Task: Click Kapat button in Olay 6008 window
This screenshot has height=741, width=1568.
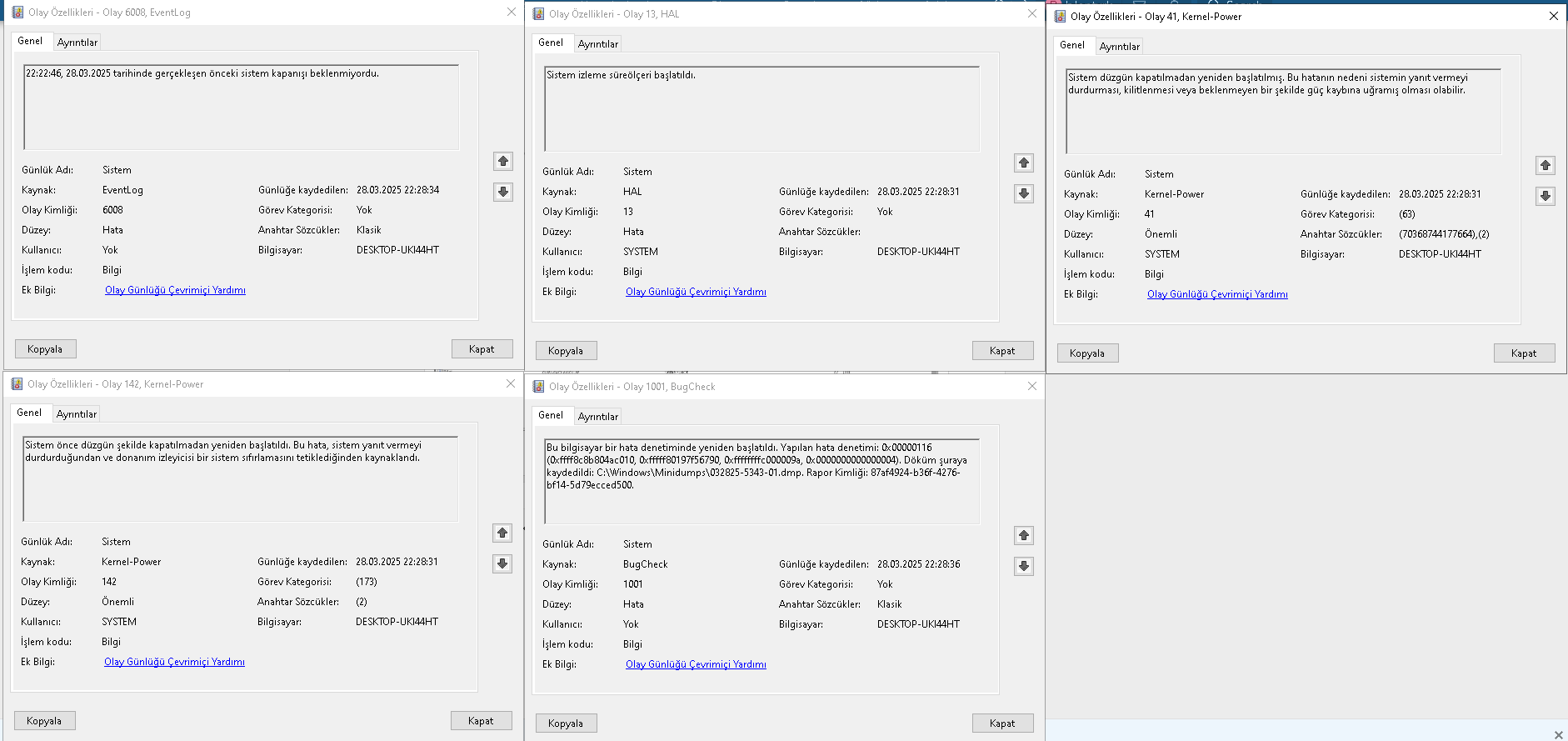Action: [482, 349]
